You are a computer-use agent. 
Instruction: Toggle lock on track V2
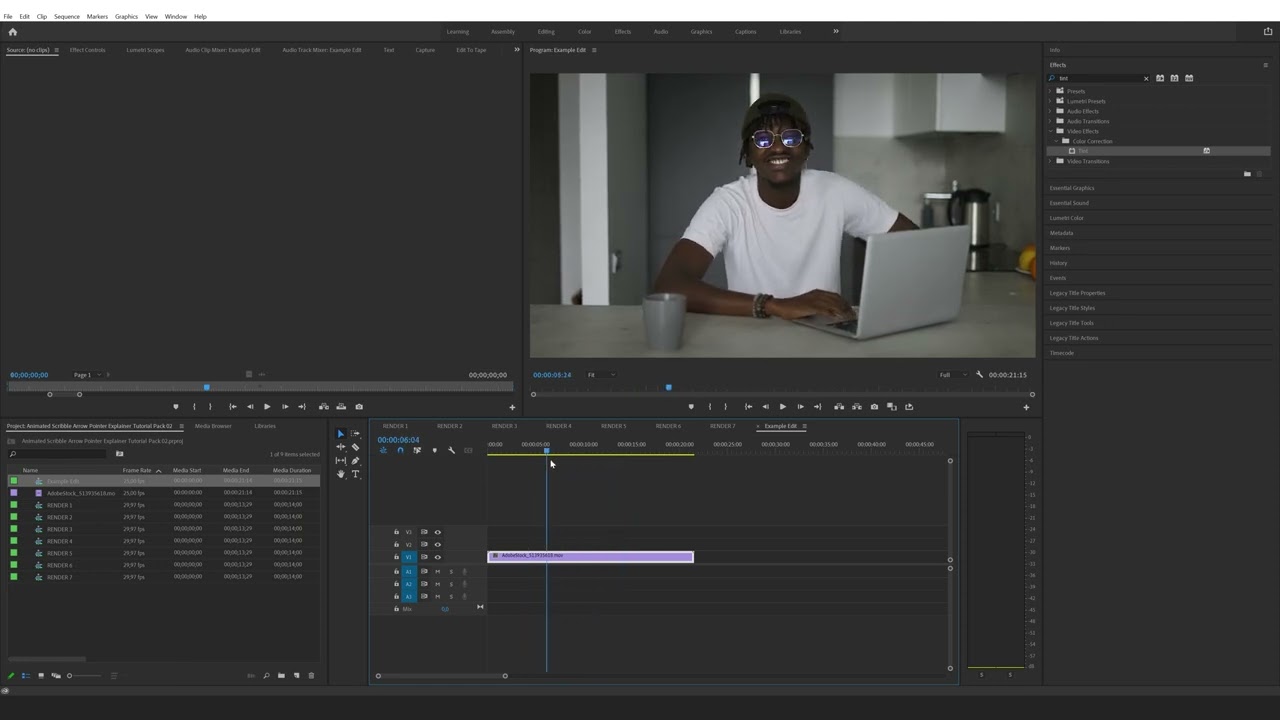click(396, 544)
